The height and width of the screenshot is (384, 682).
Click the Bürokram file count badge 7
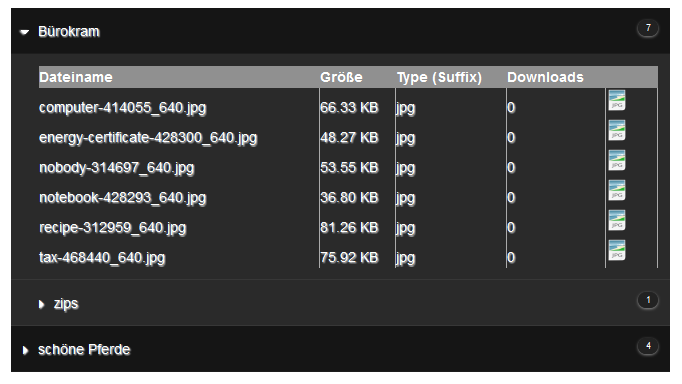coord(648,28)
